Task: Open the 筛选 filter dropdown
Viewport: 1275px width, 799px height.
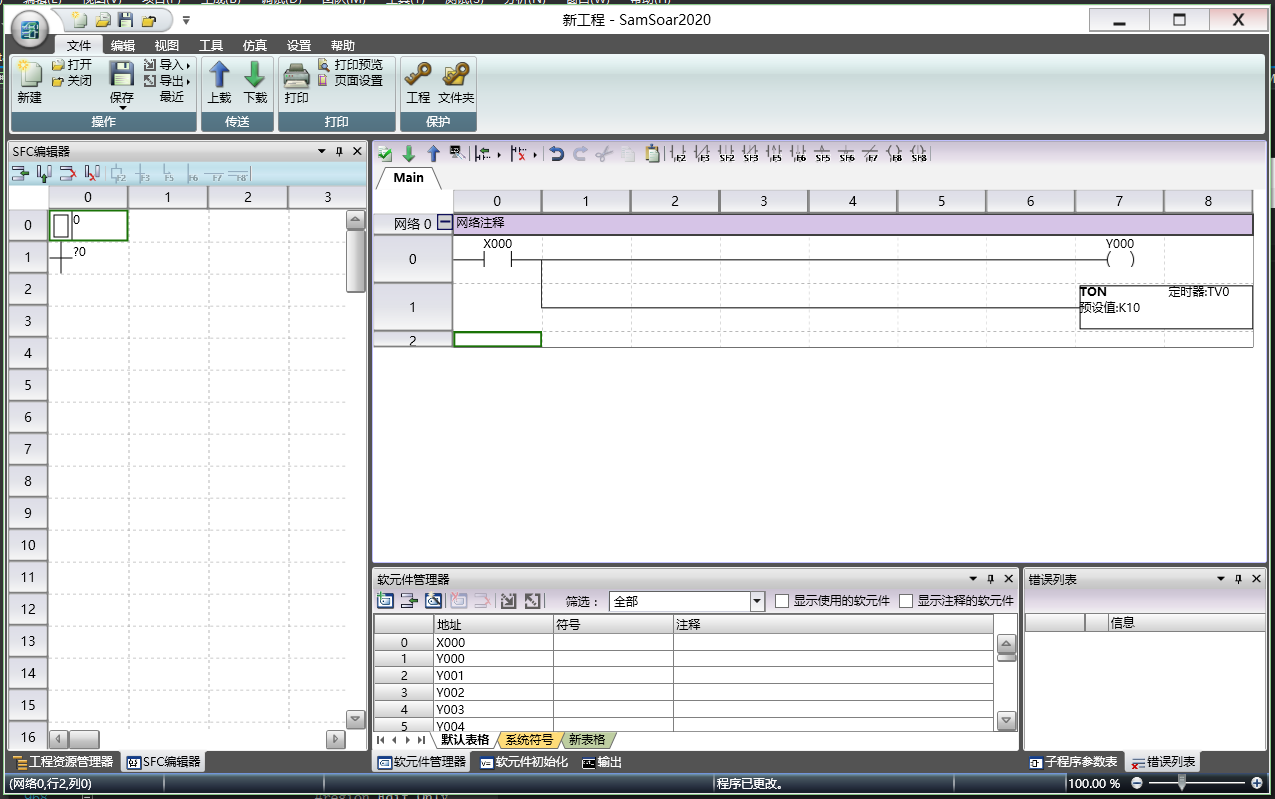Action: coord(757,601)
